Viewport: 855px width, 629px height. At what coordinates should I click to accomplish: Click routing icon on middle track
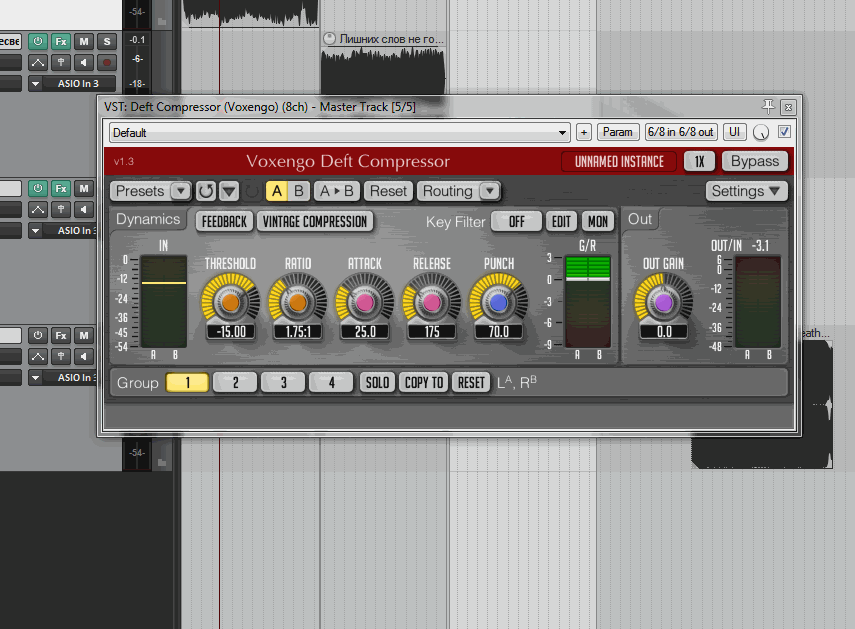[61, 209]
